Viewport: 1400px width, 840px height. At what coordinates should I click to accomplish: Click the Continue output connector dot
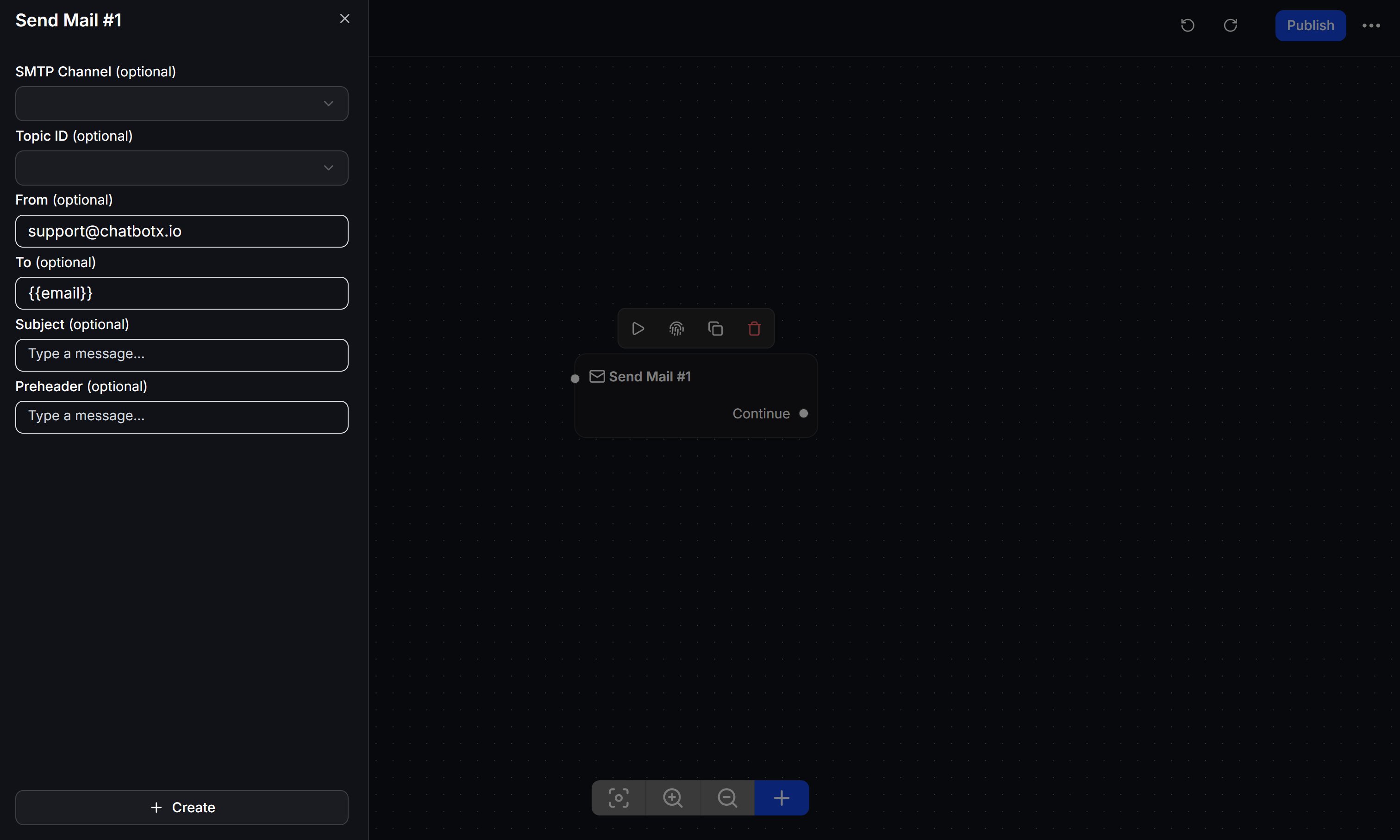(803, 414)
